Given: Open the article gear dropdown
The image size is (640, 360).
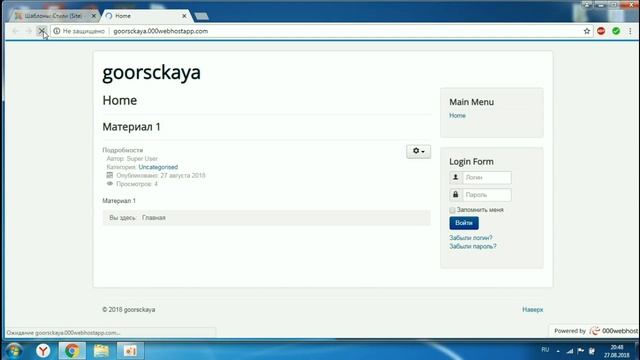Looking at the screenshot, I should click(418, 151).
